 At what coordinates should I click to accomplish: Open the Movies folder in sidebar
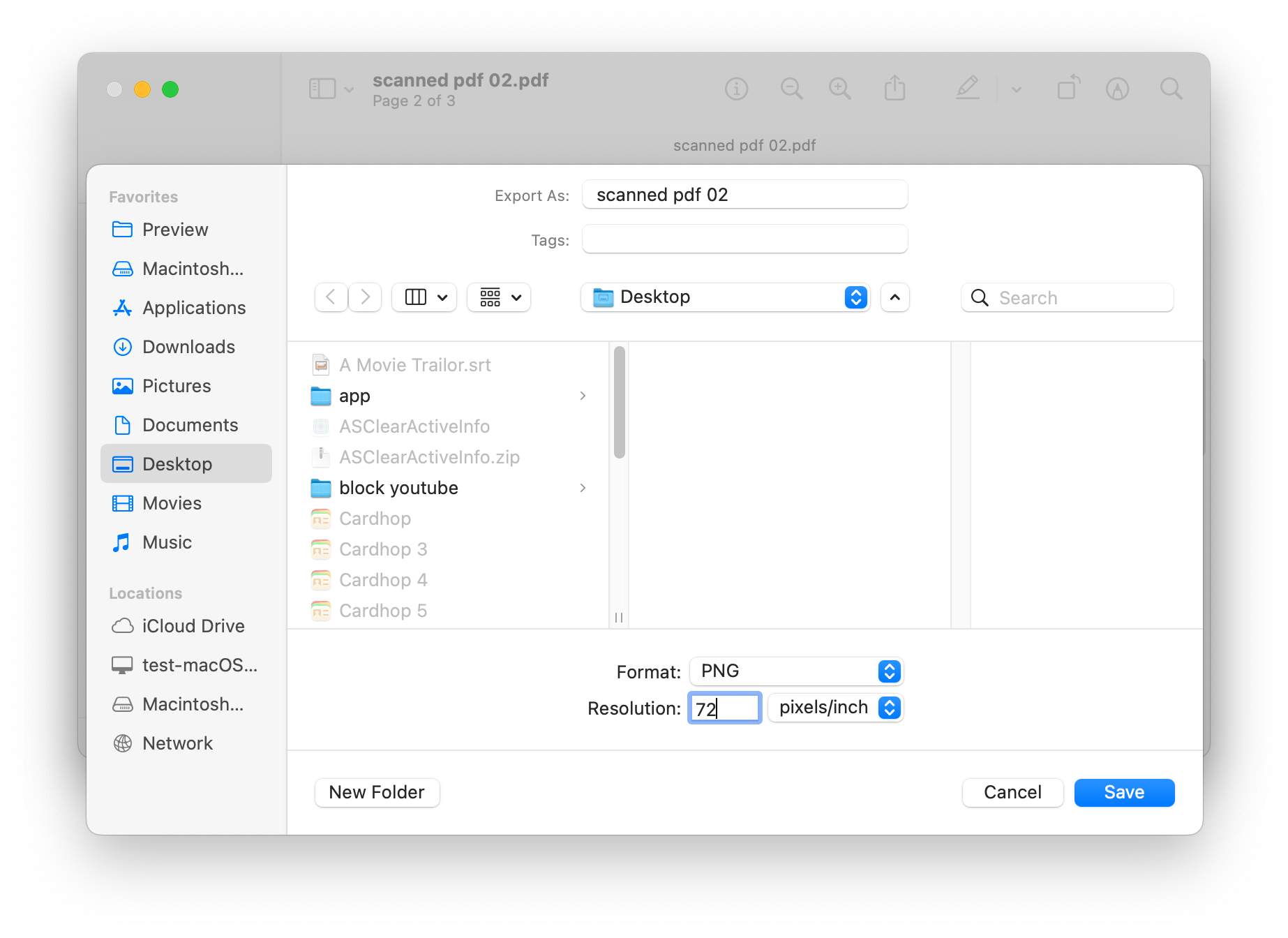click(x=172, y=503)
